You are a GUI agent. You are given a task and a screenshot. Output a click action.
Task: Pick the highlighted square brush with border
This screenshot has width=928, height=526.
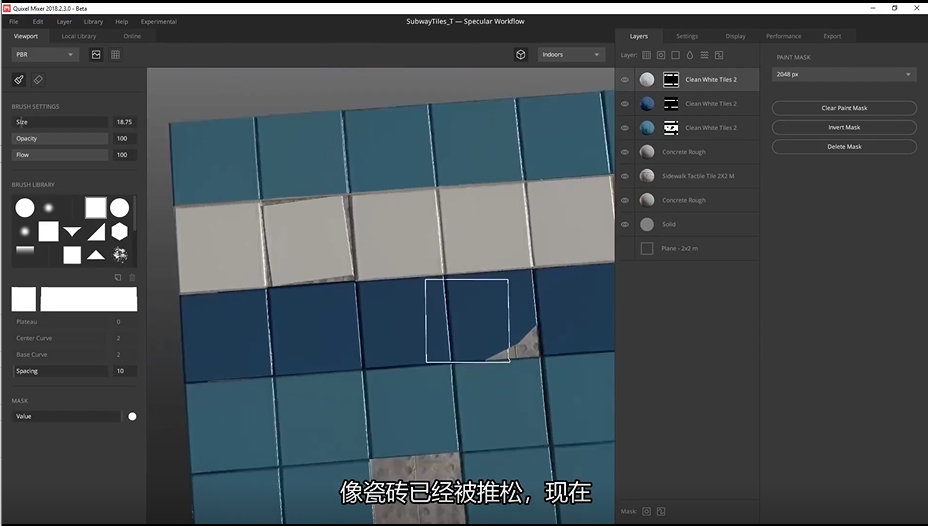pyautogui.click(x=96, y=208)
